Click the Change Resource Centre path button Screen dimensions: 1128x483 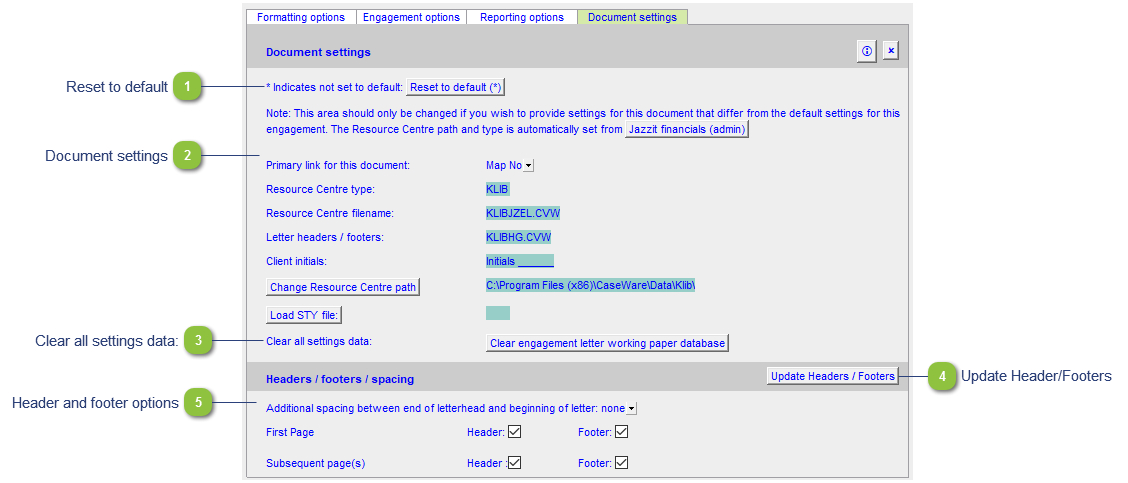[342, 287]
